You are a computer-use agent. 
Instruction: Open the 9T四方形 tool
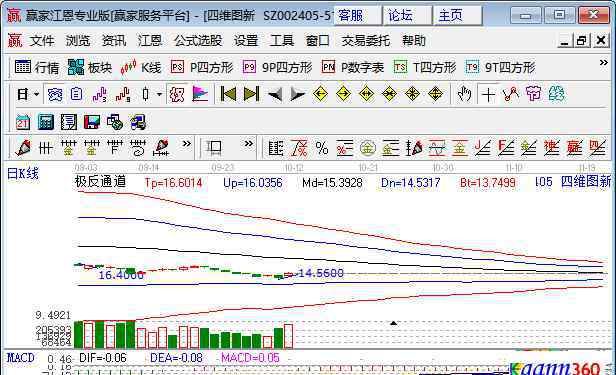[500, 68]
